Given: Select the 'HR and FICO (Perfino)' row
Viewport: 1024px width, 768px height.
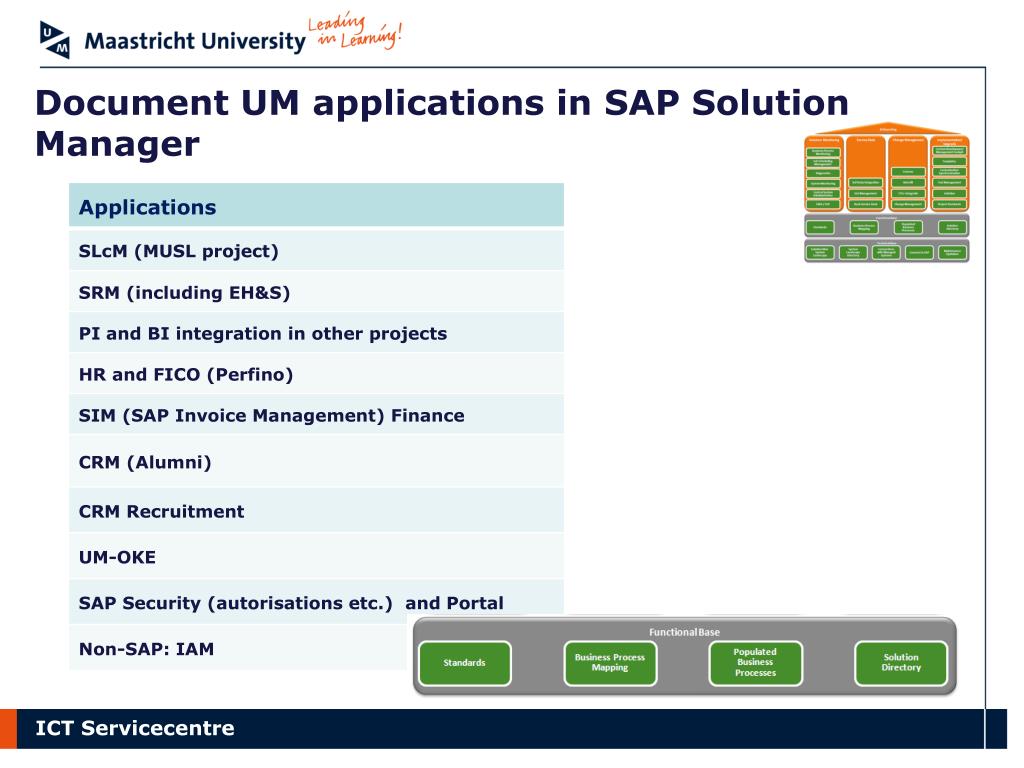Looking at the screenshot, I should pyautogui.click(x=316, y=374).
